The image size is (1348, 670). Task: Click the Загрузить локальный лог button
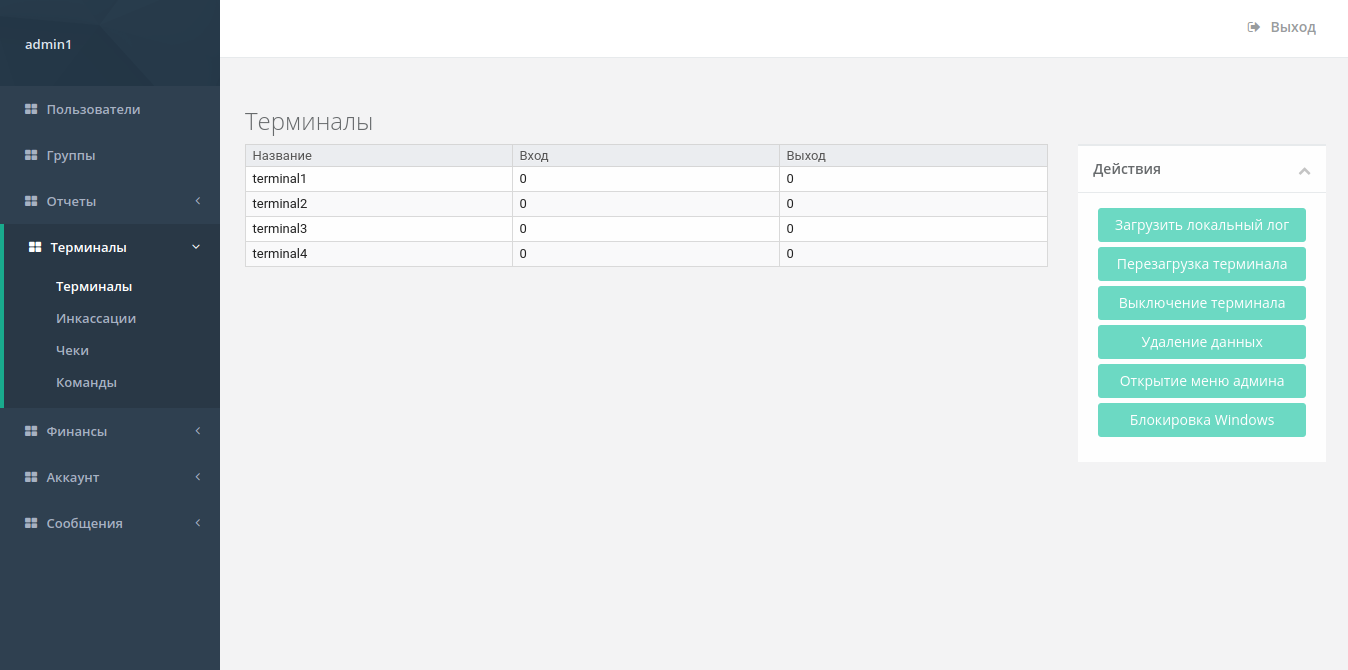pyautogui.click(x=1202, y=225)
